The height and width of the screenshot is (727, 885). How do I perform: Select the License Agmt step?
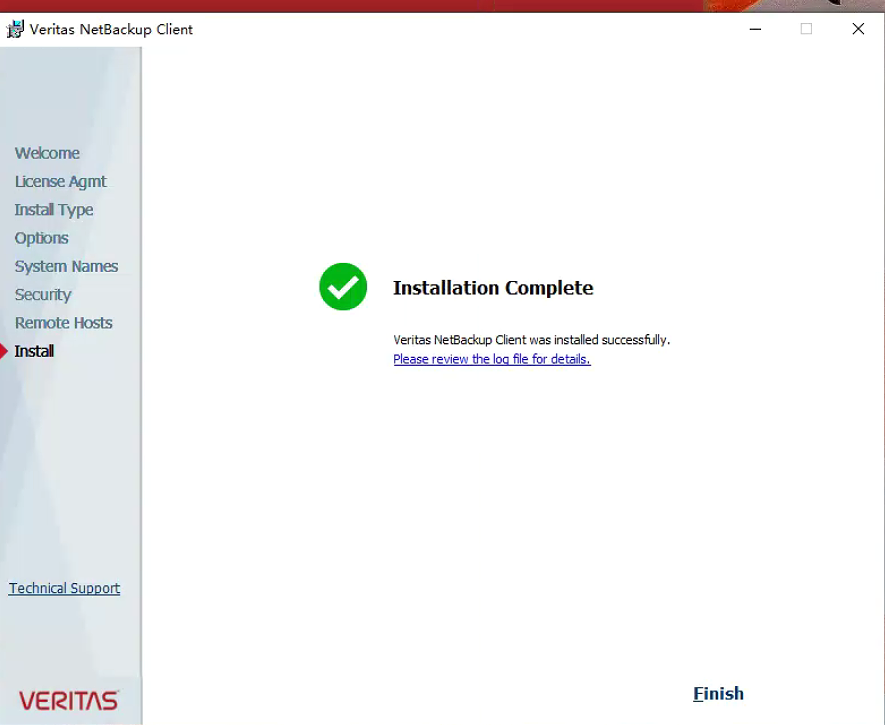click(x=60, y=181)
